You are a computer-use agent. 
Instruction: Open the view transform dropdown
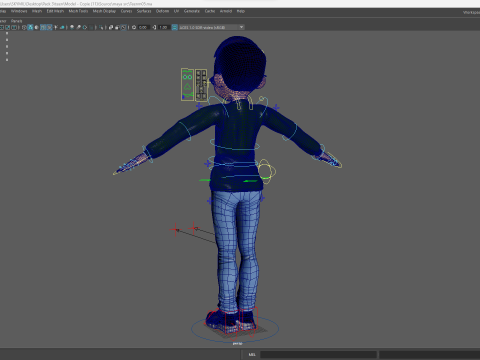[212, 27]
